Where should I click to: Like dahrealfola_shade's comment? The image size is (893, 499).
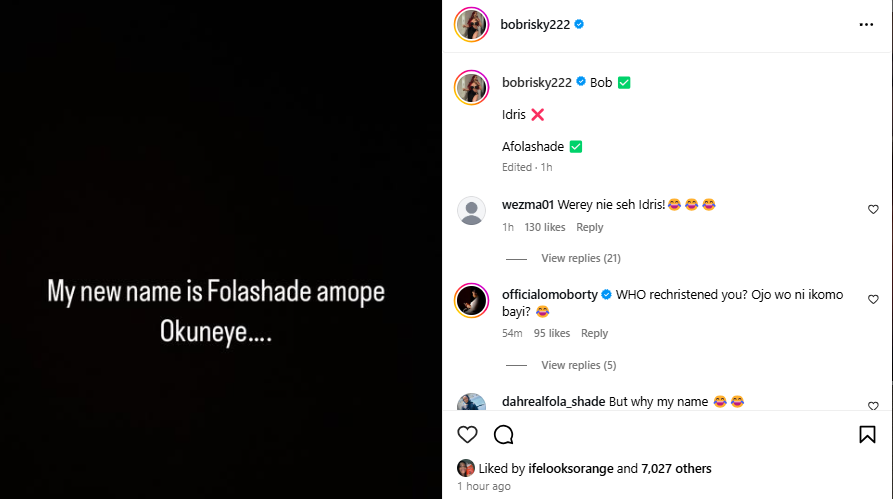tap(873, 406)
